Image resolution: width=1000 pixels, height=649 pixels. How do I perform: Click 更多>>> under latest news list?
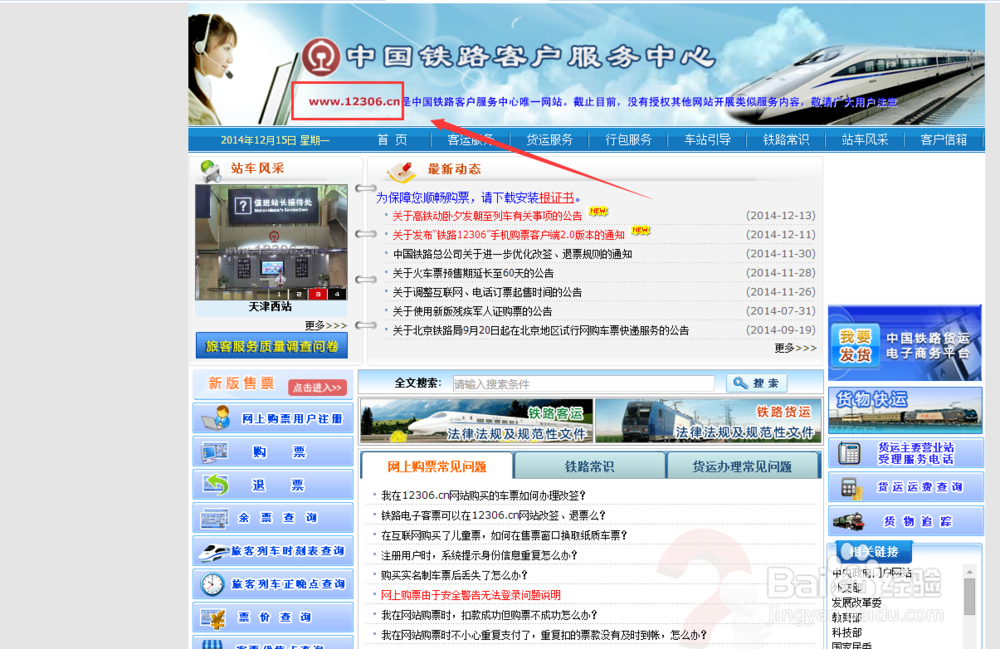pyautogui.click(x=795, y=348)
